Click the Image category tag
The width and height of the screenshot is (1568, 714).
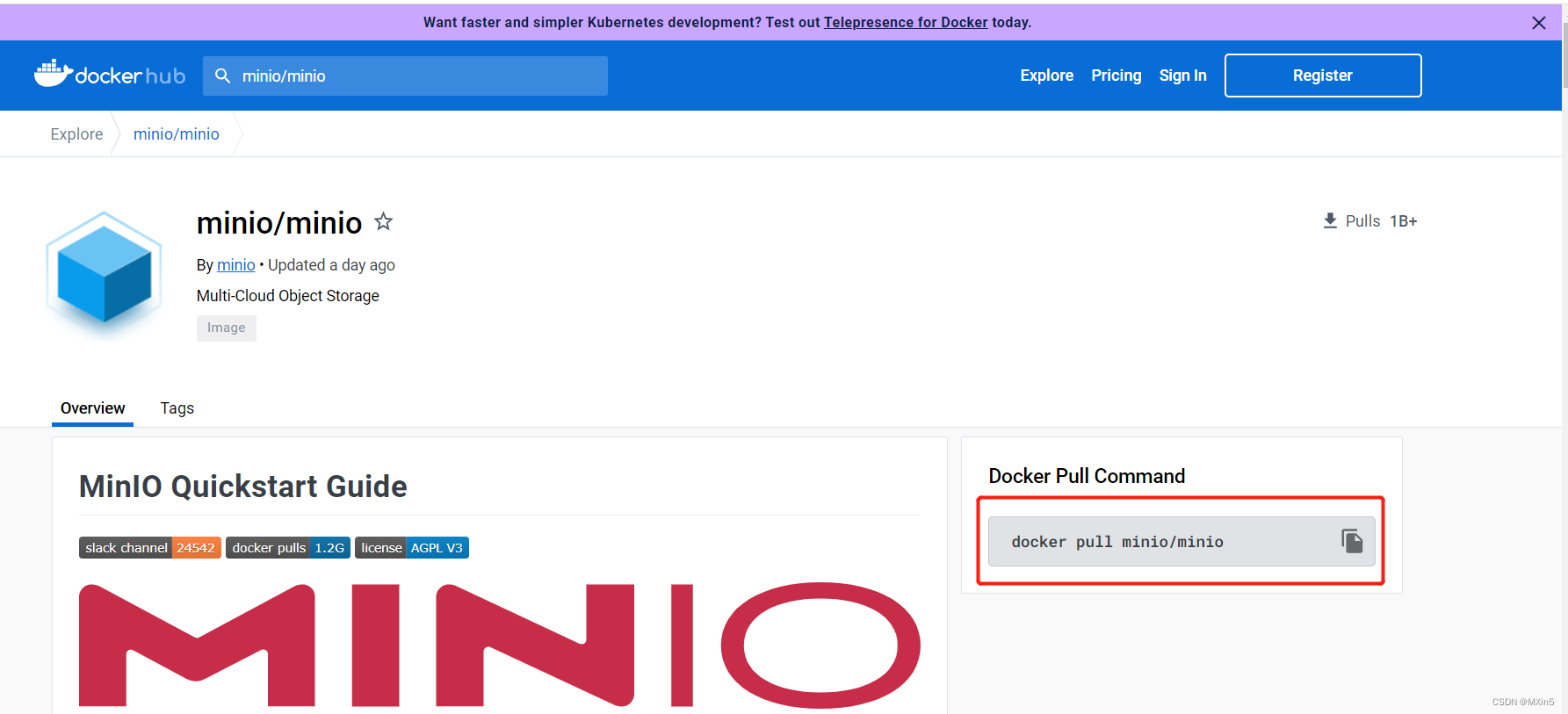point(227,328)
